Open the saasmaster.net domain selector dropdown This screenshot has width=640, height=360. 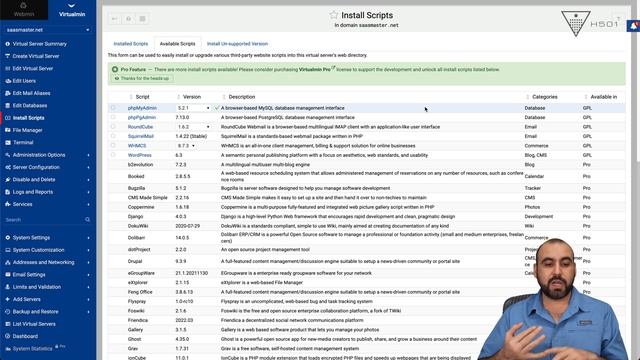pyautogui.click(x=48, y=30)
